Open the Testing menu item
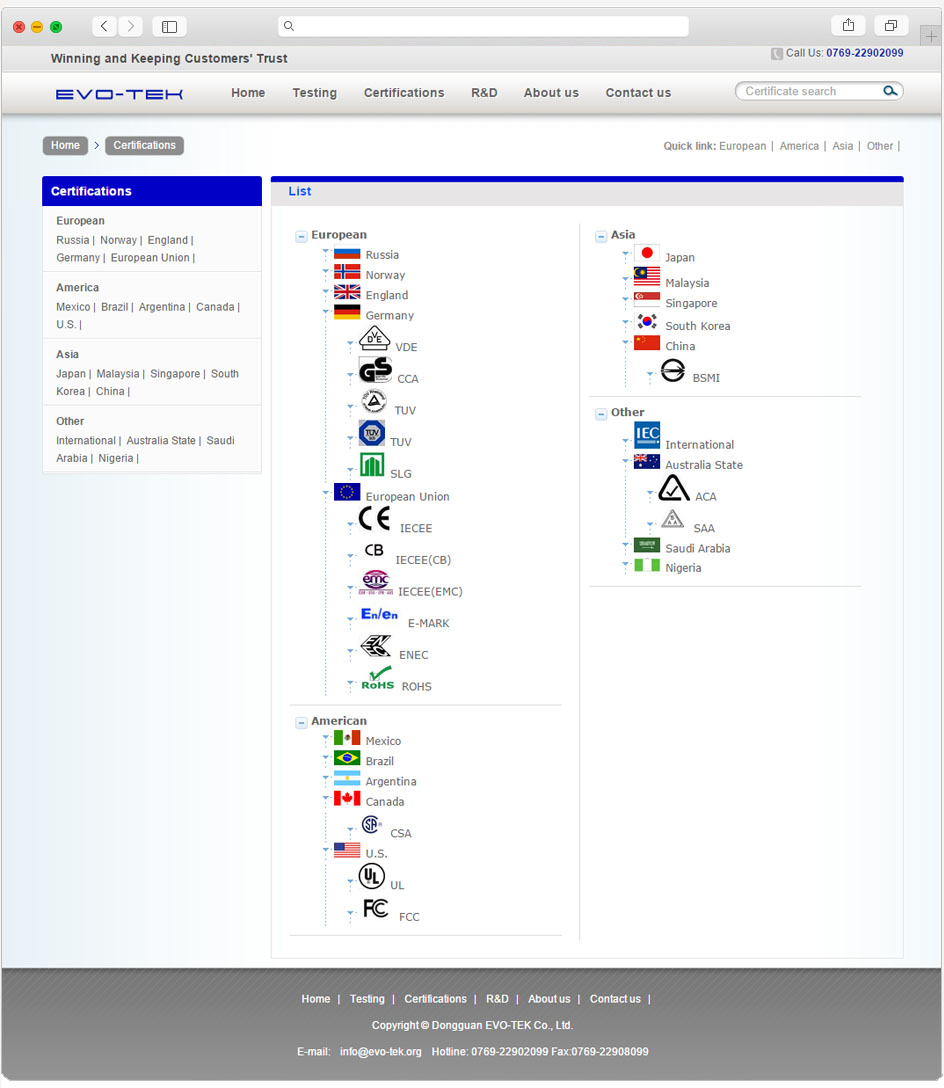Screen dimensions: 944x1088 (x=314, y=93)
